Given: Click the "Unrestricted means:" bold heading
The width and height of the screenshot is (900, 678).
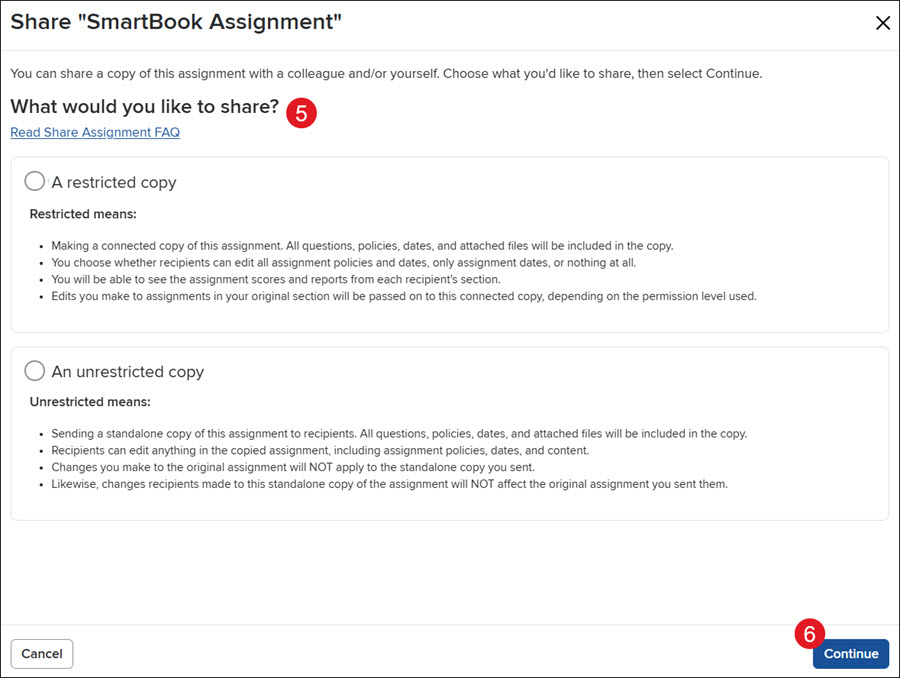Looking at the screenshot, I should tap(90, 402).
